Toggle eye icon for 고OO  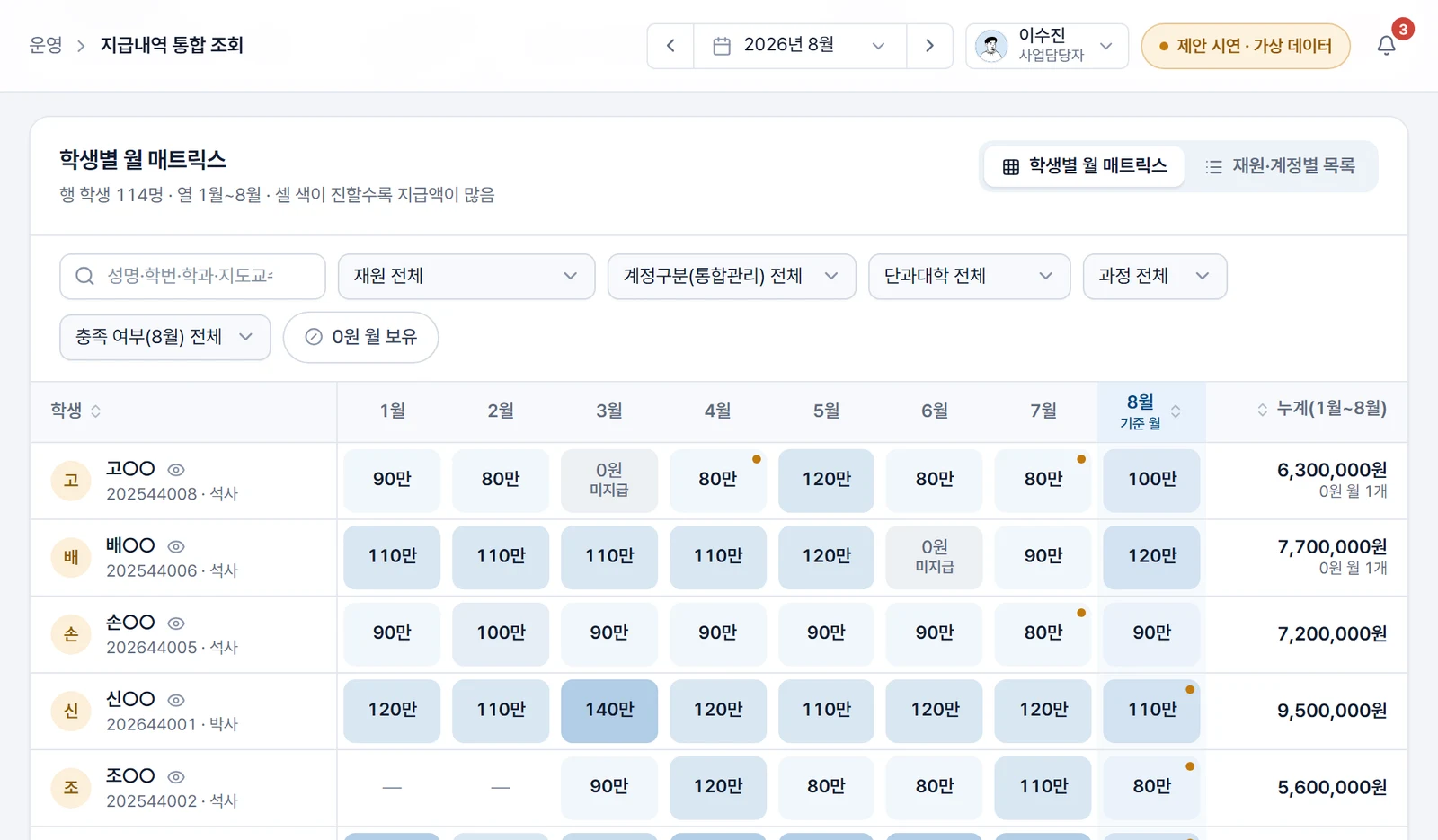tap(176, 470)
